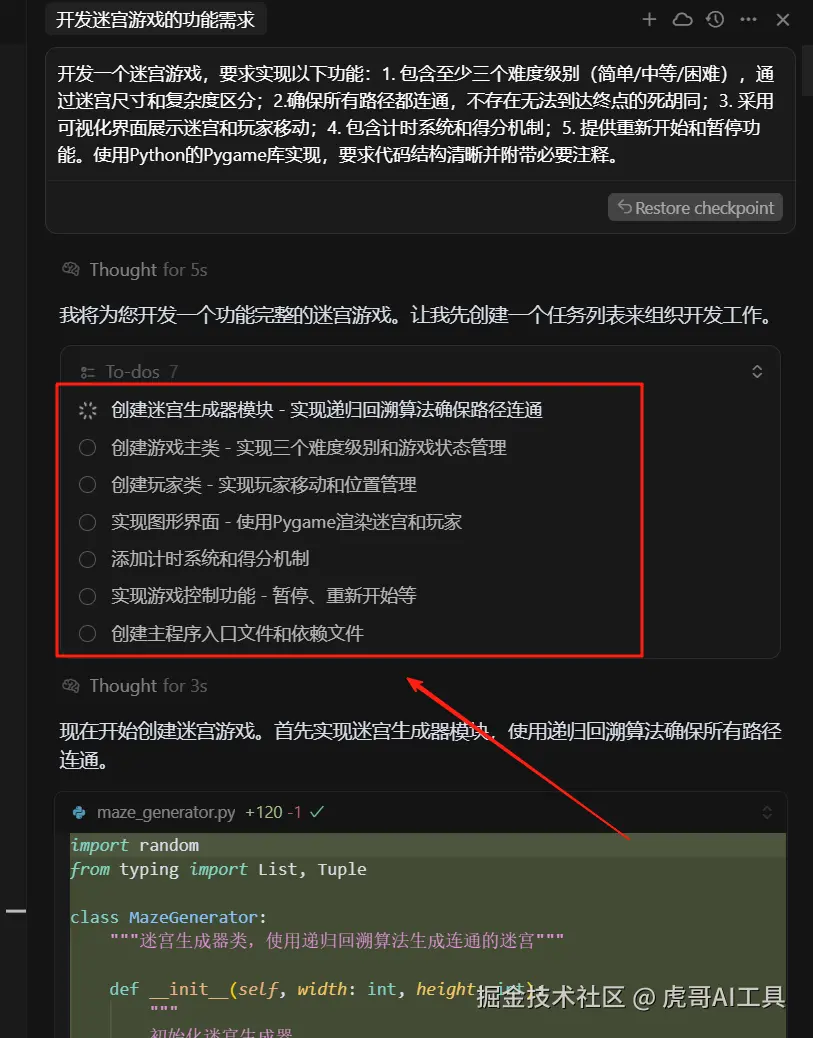
Task: Expand the maze_generator.py code block chevron
Action: coord(767,812)
